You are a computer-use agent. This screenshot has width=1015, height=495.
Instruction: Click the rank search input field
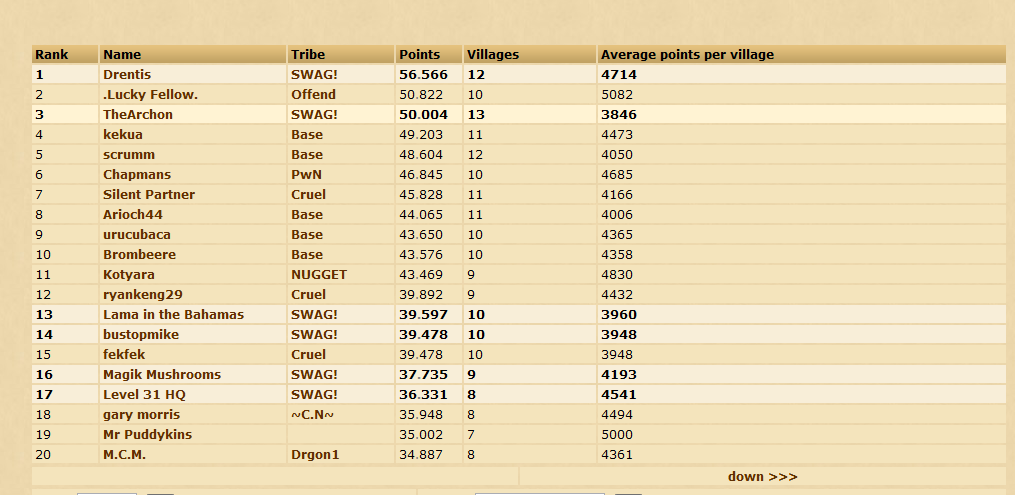tap(107, 493)
